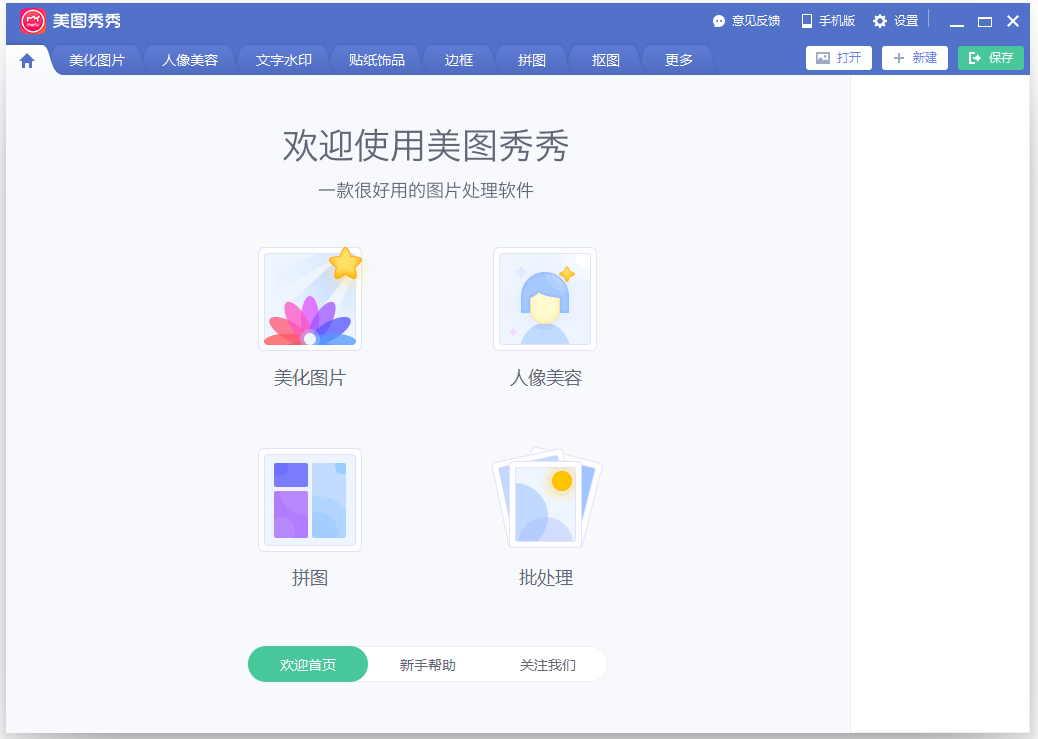Click the Home tab icon
1038x739 pixels.
click(x=28, y=59)
